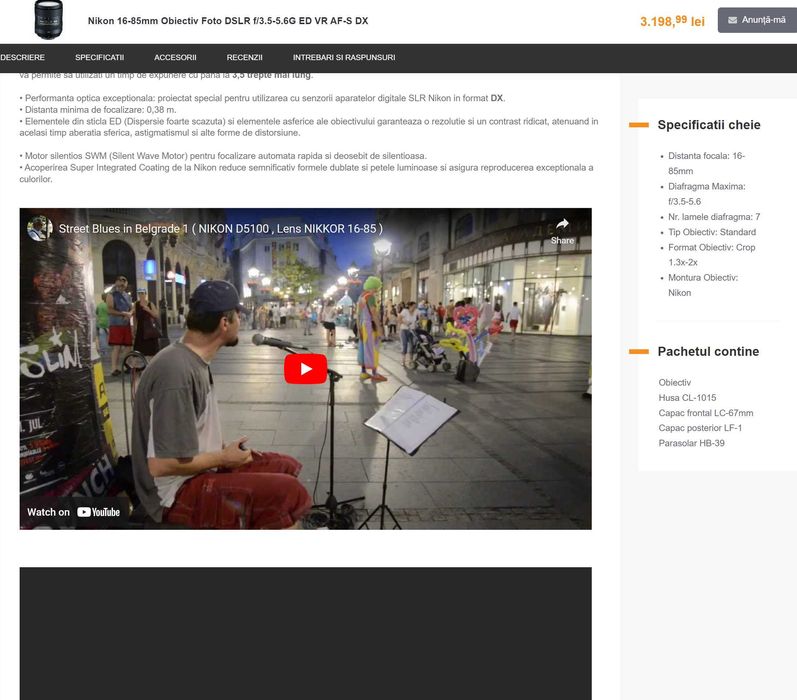Viewport: 797px width, 700px height.
Task: Click Tip Obiectiv: Standard entry
Action: [712, 232]
